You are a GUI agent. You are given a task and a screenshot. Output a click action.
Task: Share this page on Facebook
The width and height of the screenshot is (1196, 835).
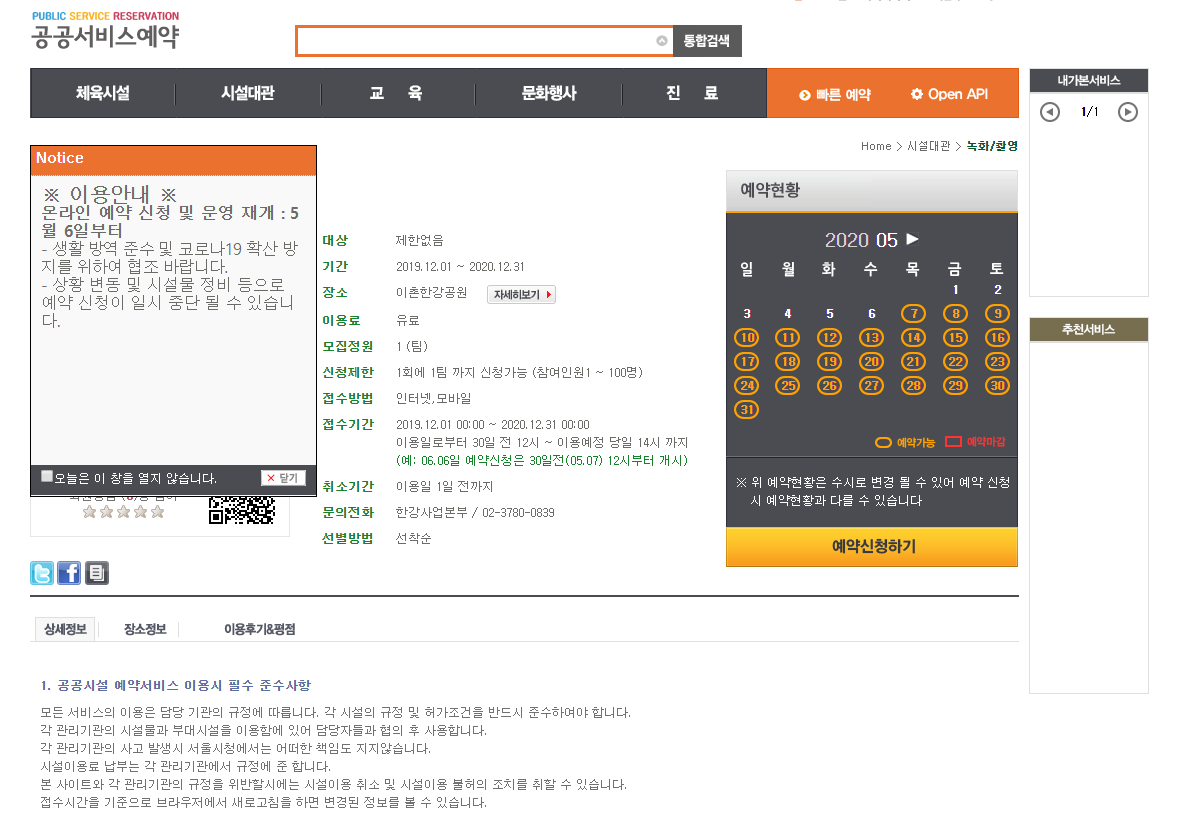(x=69, y=573)
